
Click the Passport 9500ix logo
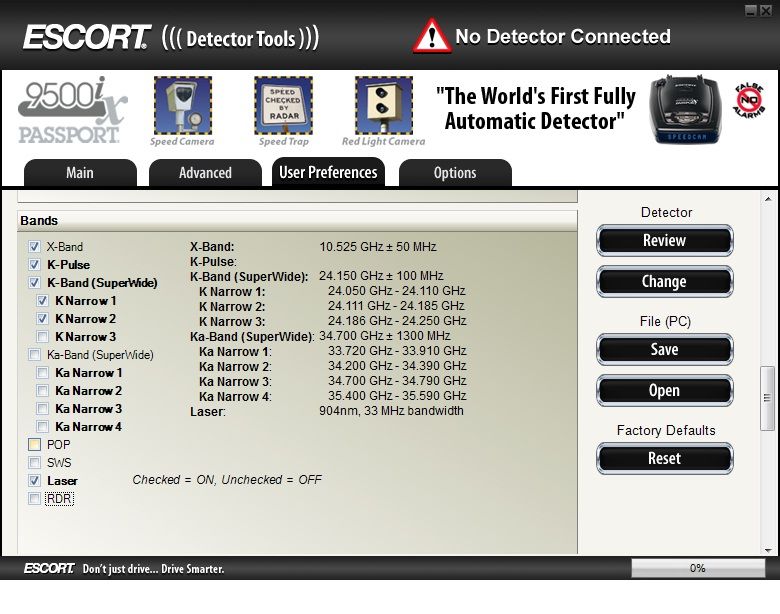(73, 110)
